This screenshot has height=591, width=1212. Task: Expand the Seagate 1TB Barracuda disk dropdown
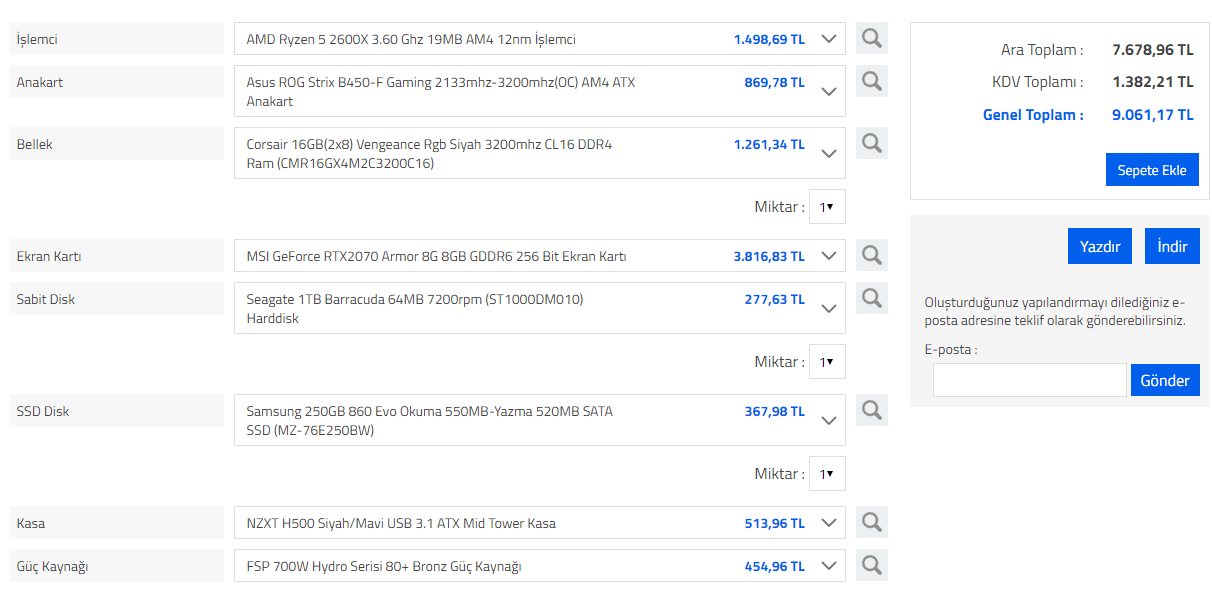point(540,308)
